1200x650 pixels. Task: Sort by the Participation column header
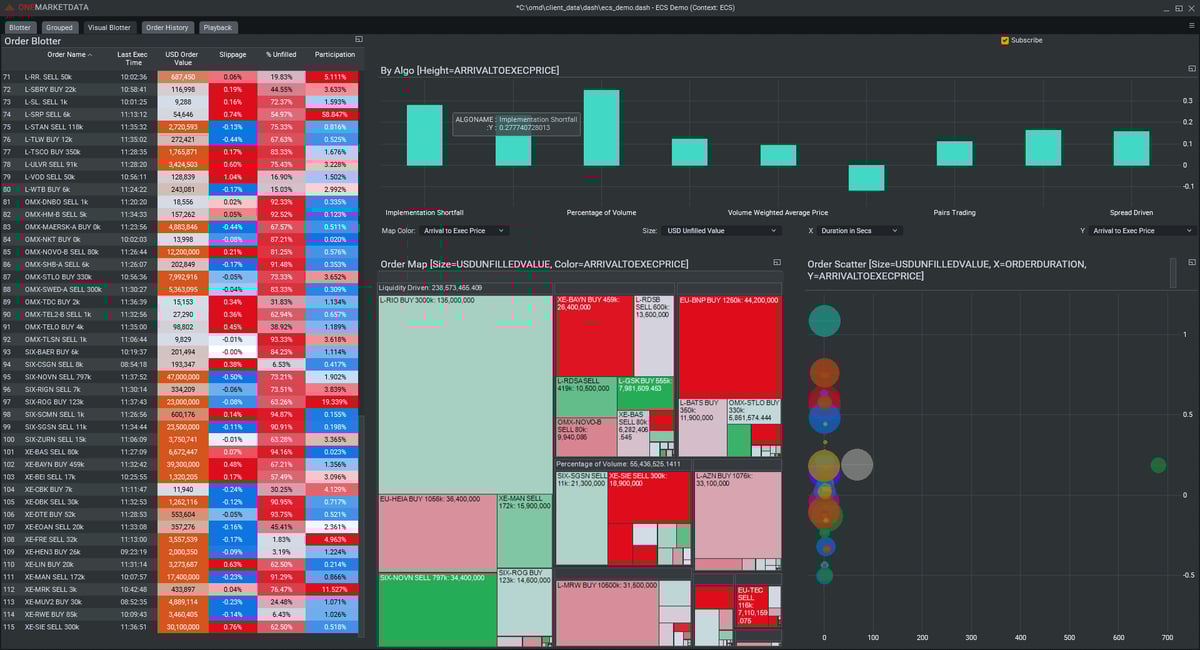(x=334, y=55)
